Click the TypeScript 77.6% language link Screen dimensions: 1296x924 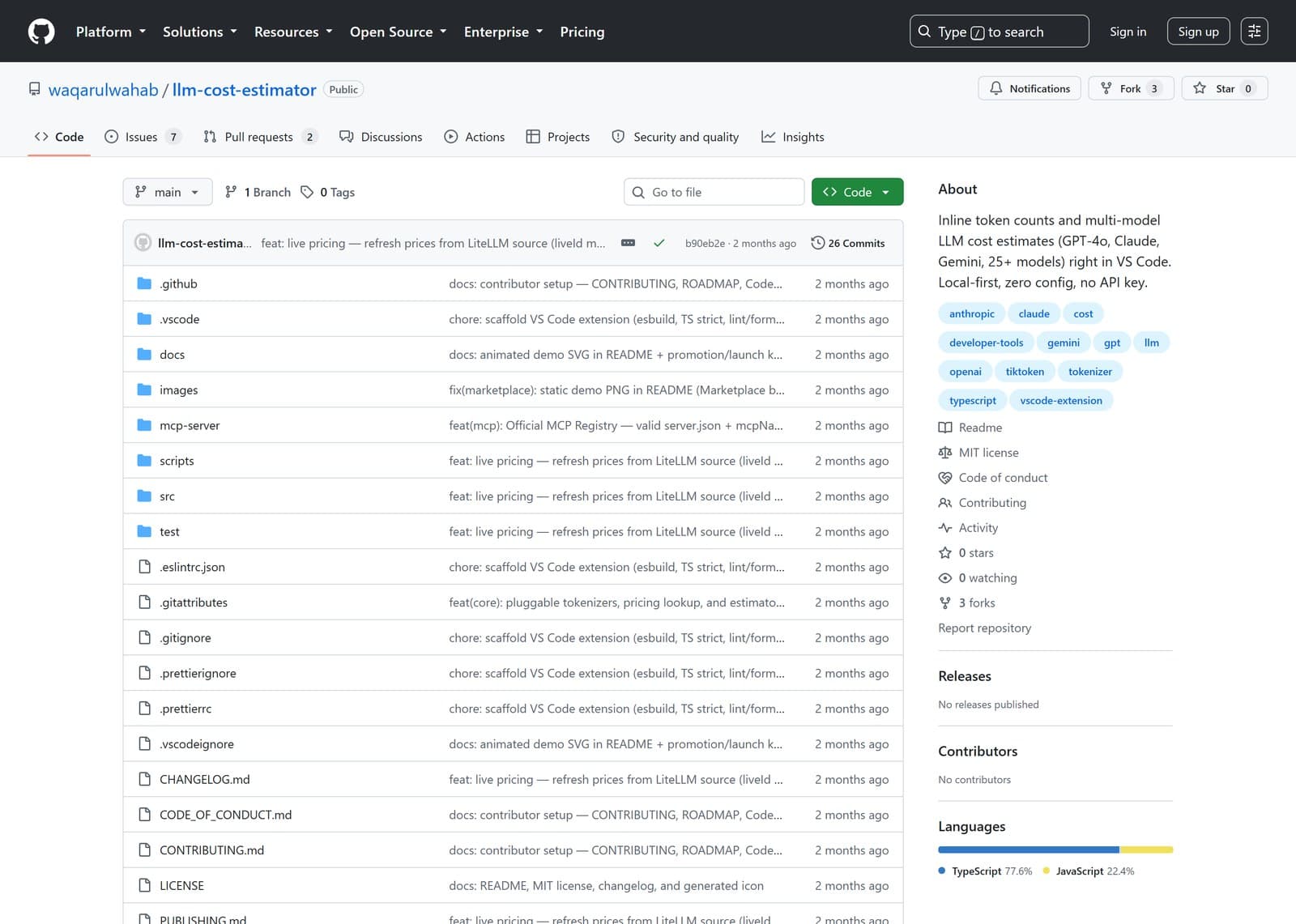pyautogui.click(x=985, y=871)
